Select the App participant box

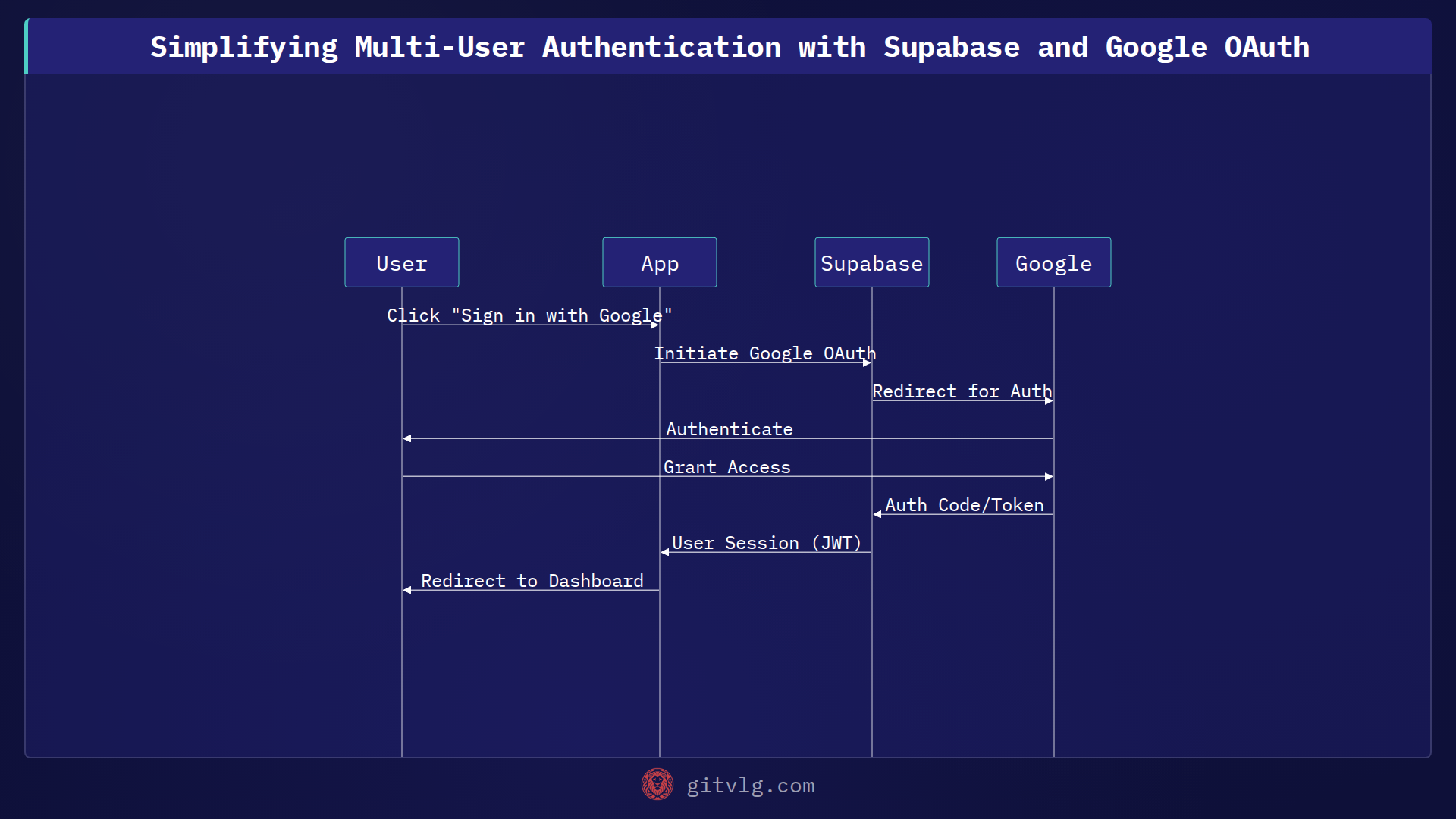660,262
